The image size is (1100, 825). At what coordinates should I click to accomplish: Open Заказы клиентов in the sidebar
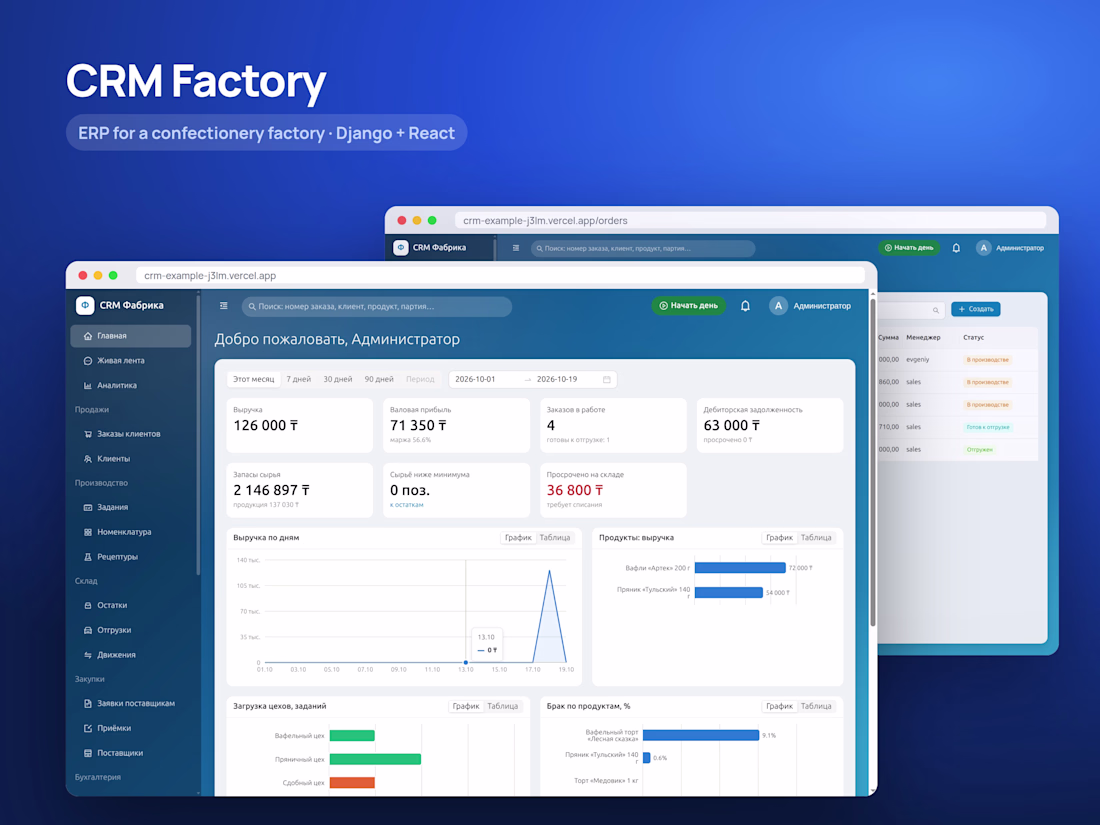coord(130,434)
